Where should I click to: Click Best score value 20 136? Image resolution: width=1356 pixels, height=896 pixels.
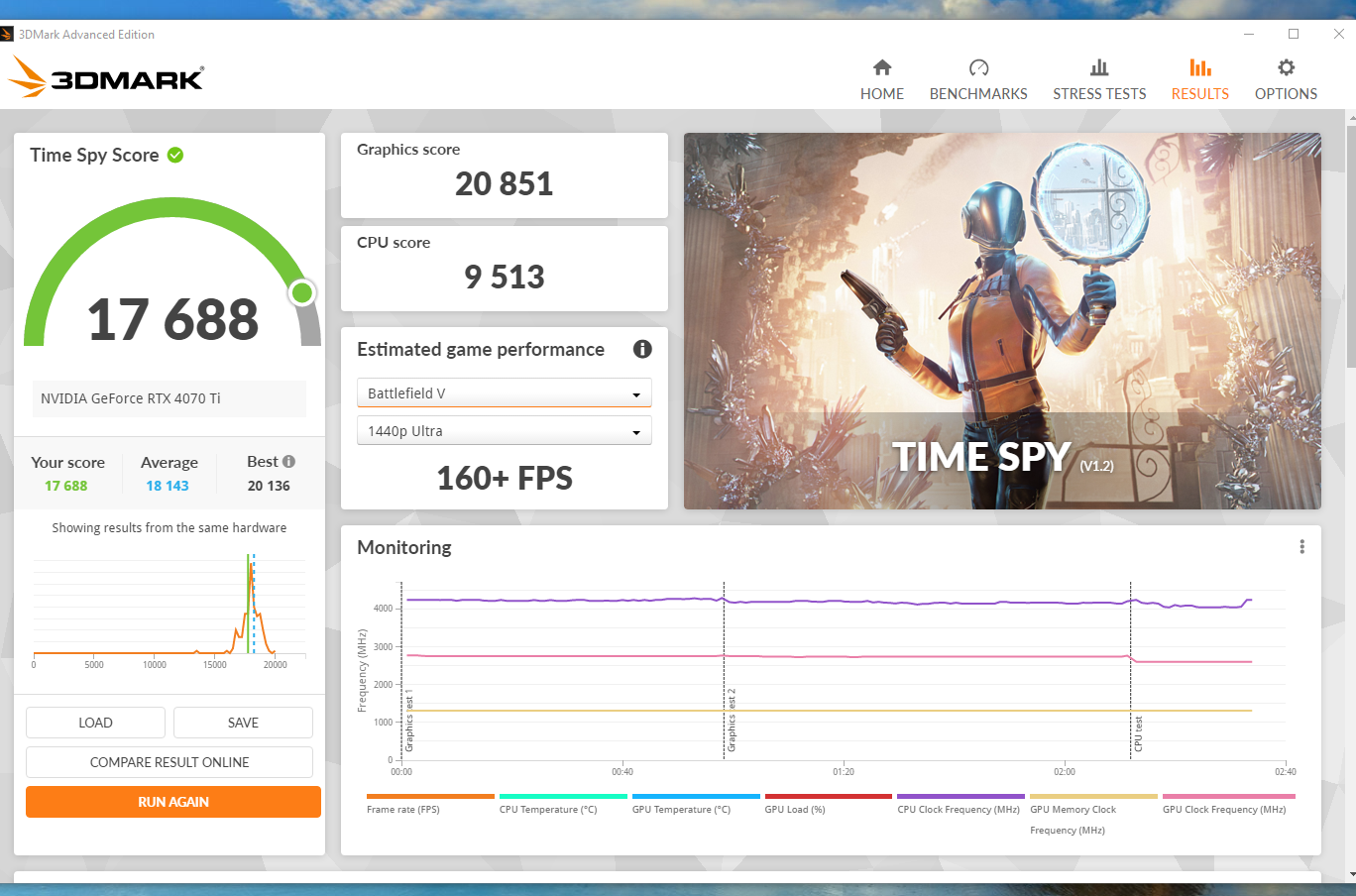coord(269,486)
